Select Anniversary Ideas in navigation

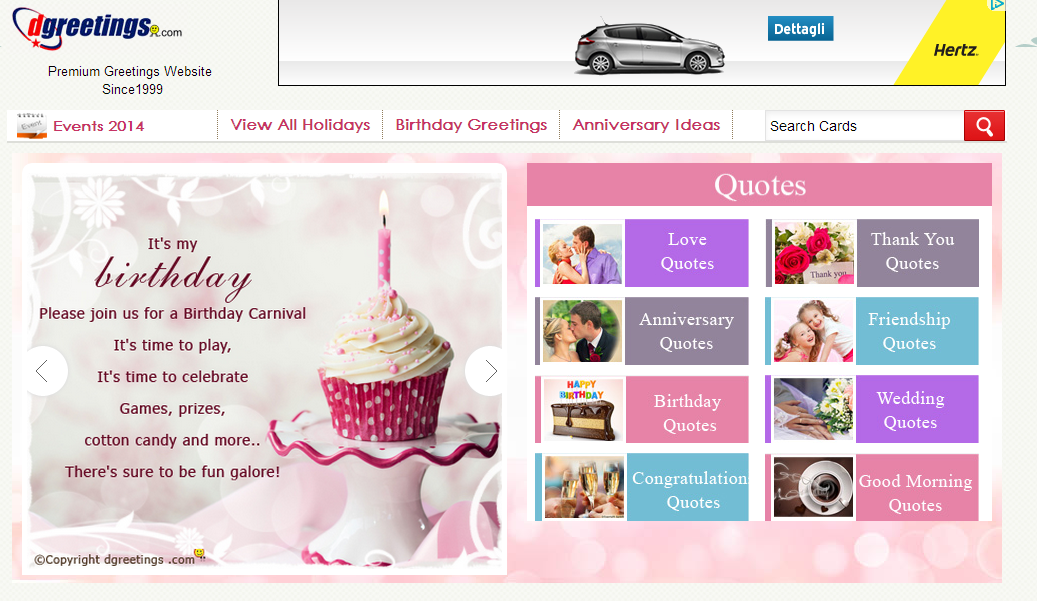point(646,125)
